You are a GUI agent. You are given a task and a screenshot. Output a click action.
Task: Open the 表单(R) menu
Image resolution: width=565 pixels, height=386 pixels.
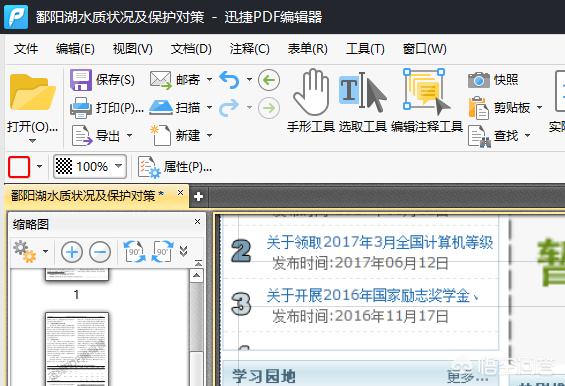[x=307, y=49]
